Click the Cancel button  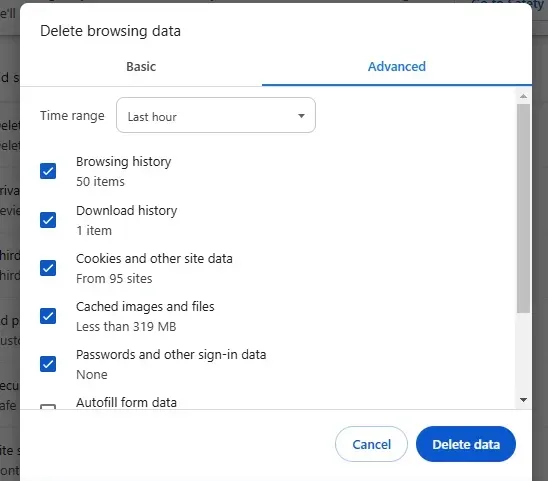click(x=371, y=444)
